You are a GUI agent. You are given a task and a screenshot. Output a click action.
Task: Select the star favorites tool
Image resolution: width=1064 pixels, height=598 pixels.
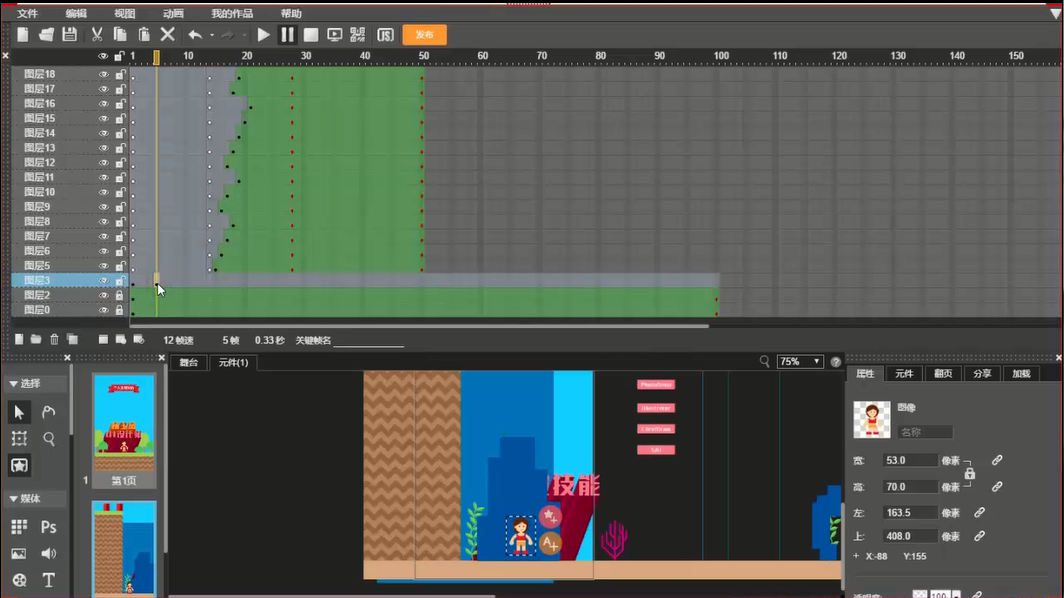tap(19, 466)
